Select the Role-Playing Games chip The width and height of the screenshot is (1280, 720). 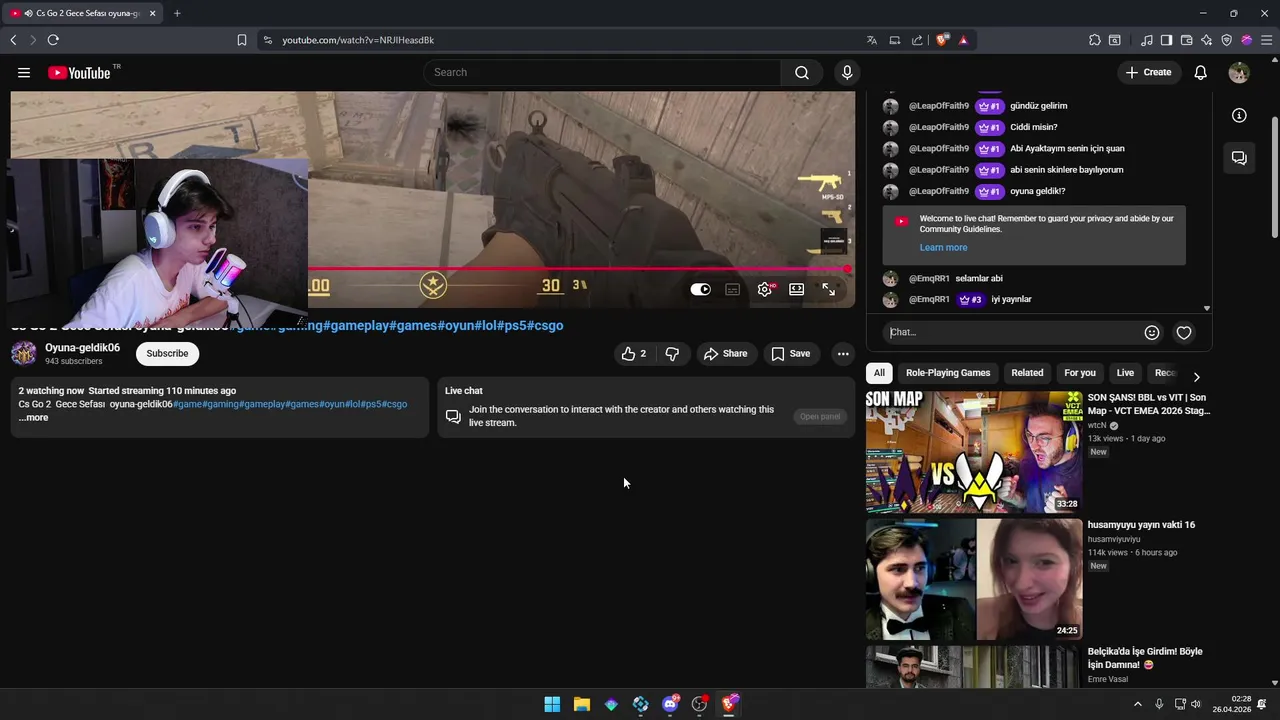pos(948,373)
